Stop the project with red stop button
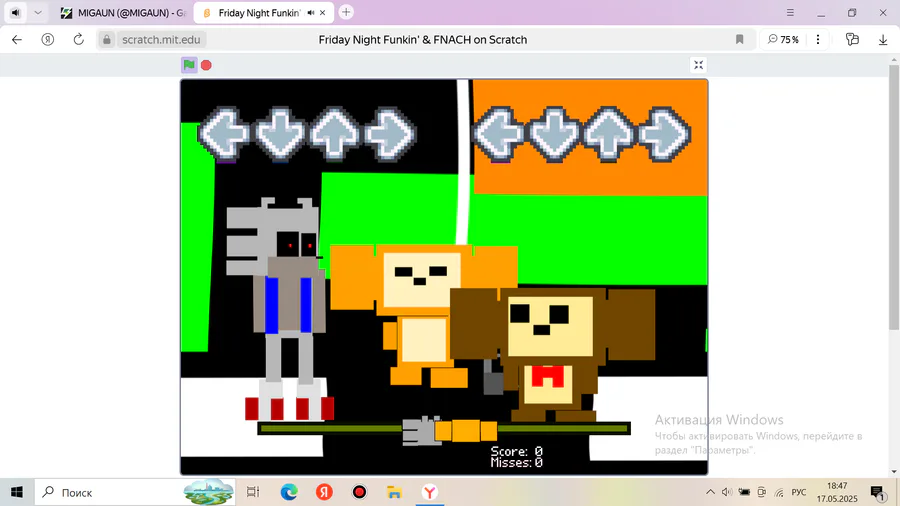 (x=206, y=65)
